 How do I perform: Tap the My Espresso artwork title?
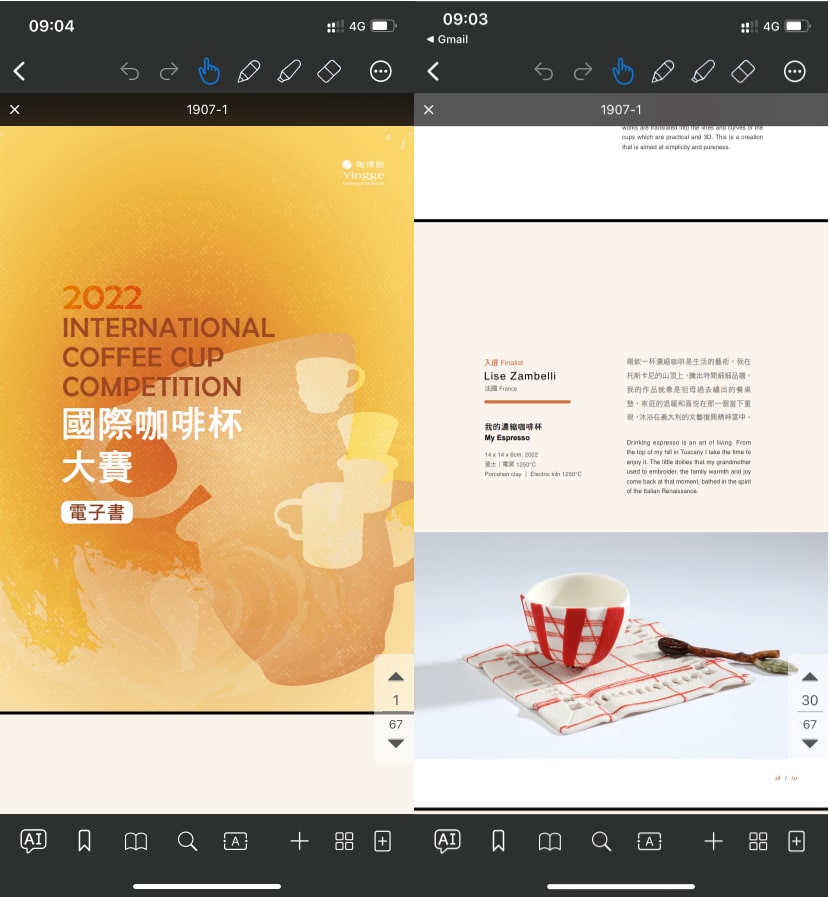coord(507,438)
